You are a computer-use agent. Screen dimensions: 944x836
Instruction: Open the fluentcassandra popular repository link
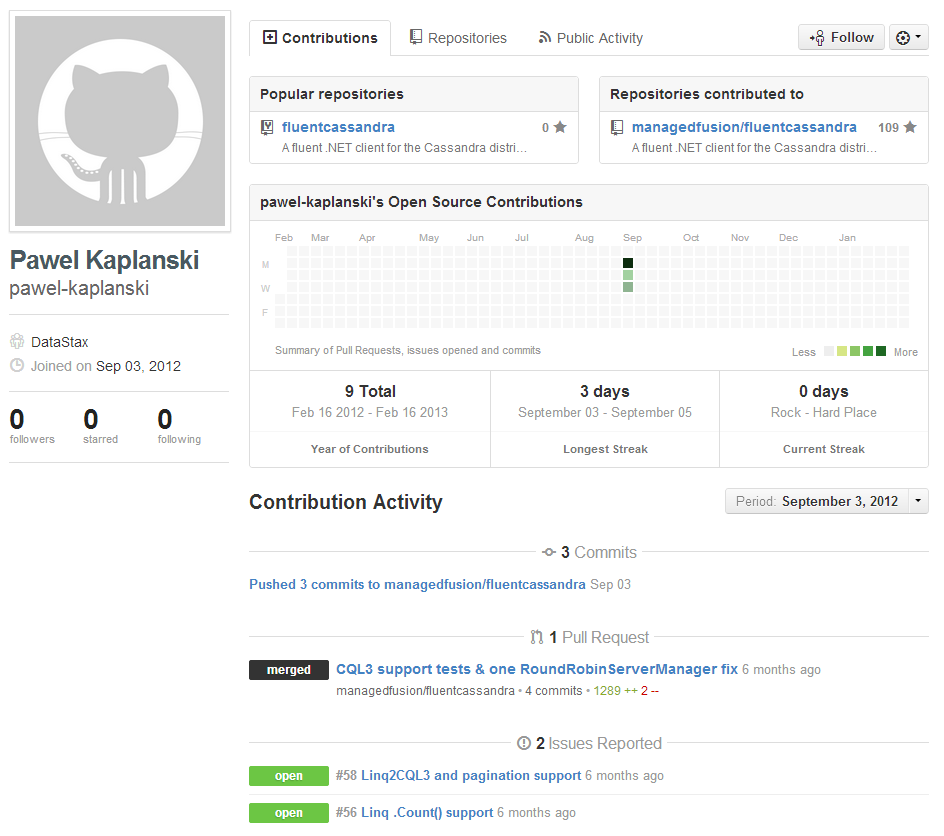338,127
